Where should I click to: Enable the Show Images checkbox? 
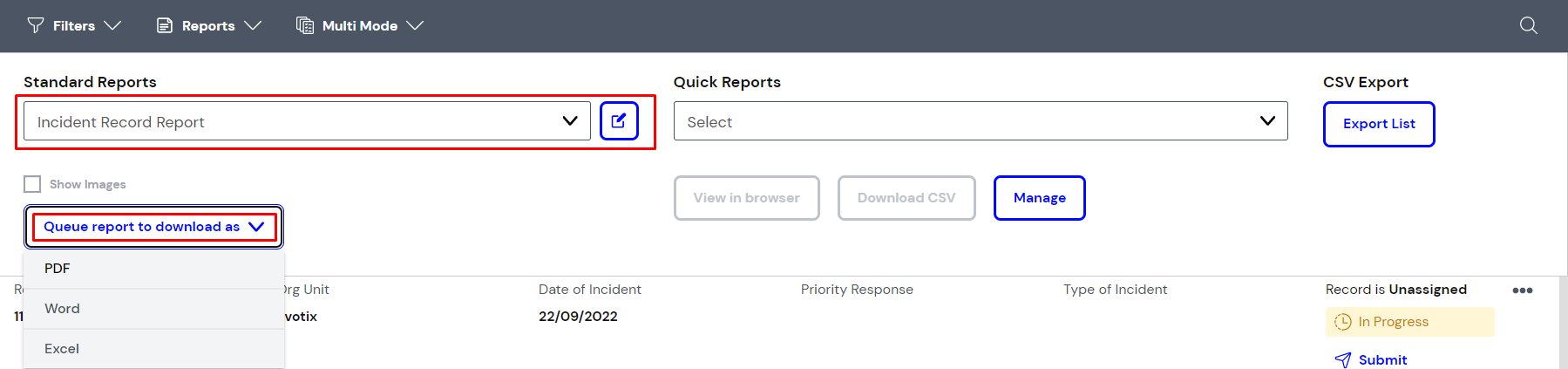pos(32,184)
